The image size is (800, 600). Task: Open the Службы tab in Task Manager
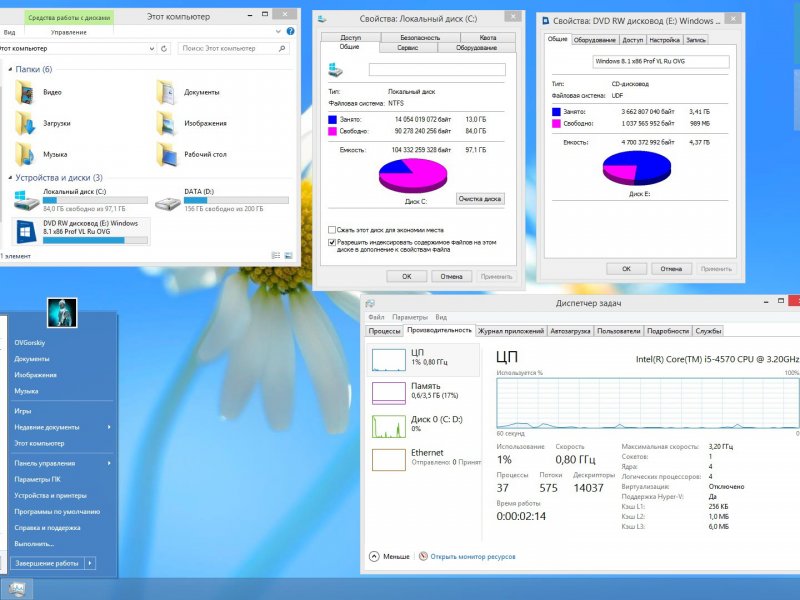(708, 331)
